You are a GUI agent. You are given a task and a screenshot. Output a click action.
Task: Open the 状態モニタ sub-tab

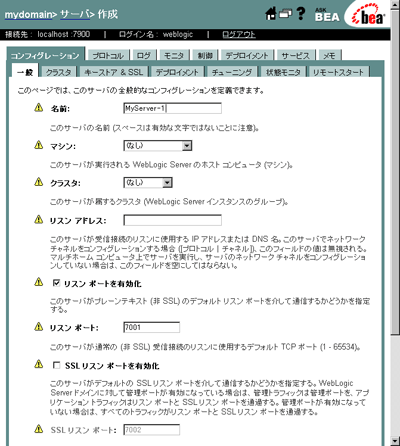tap(283, 72)
